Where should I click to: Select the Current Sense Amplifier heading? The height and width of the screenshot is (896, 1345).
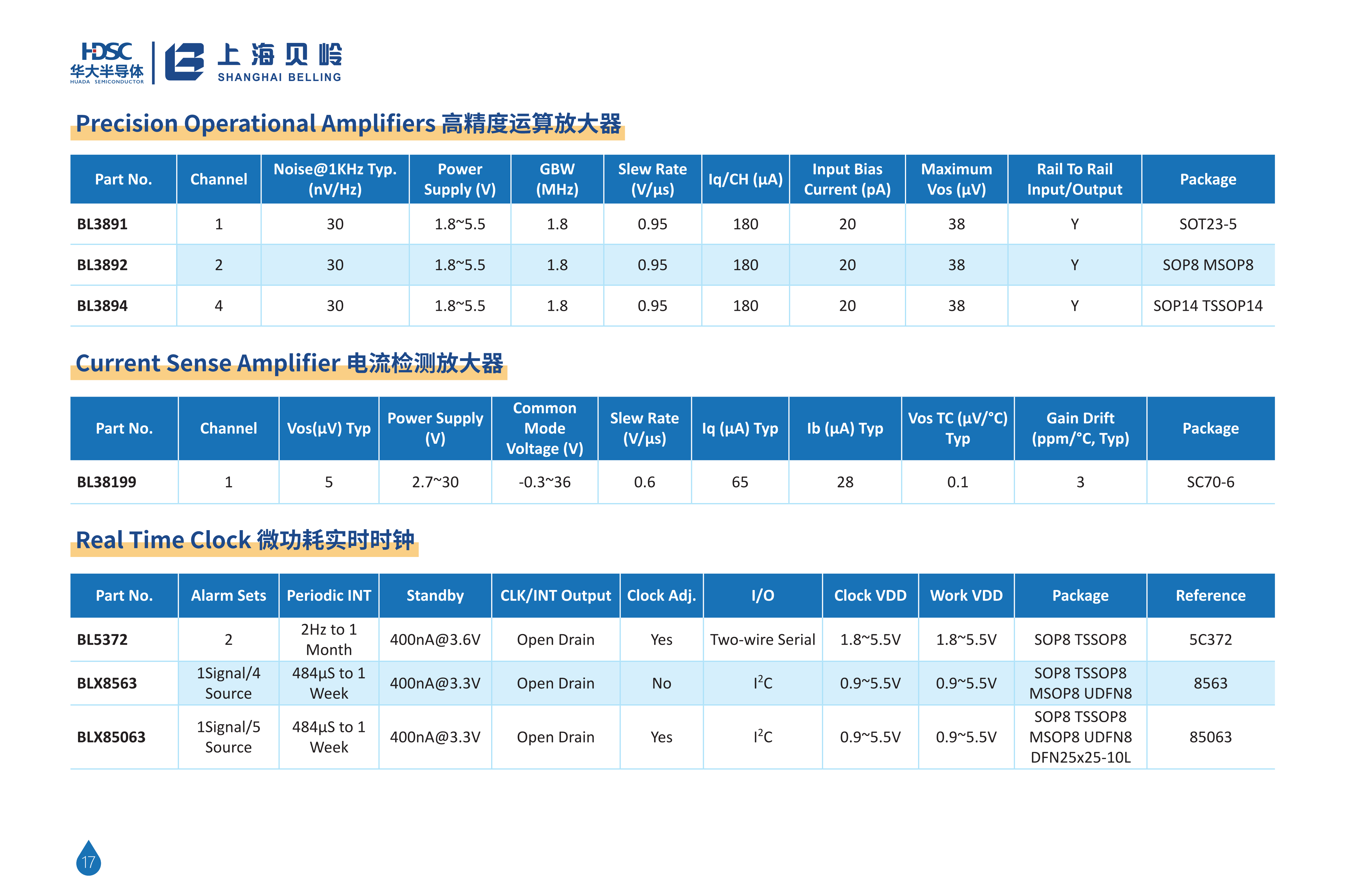[x=289, y=363]
